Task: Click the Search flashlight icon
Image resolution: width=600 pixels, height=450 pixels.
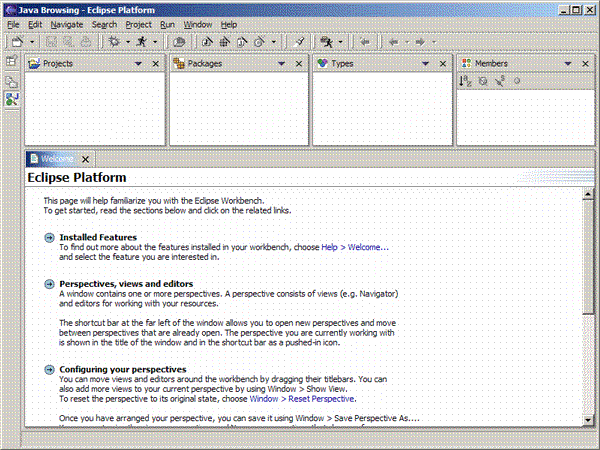Action: pos(299,42)
